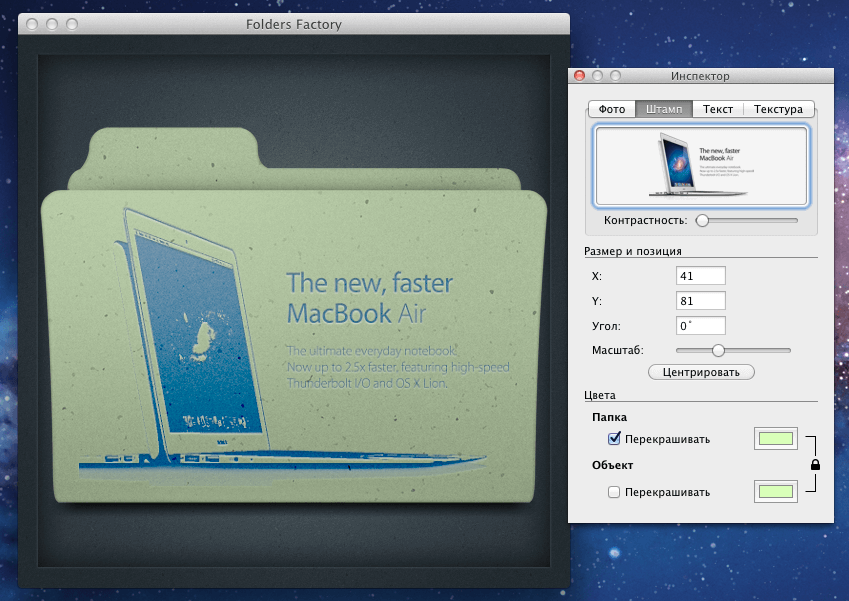This screenshot has width=849, height=601.
Task: Select the Угол angle input field
Action: (x=700, y=325)
